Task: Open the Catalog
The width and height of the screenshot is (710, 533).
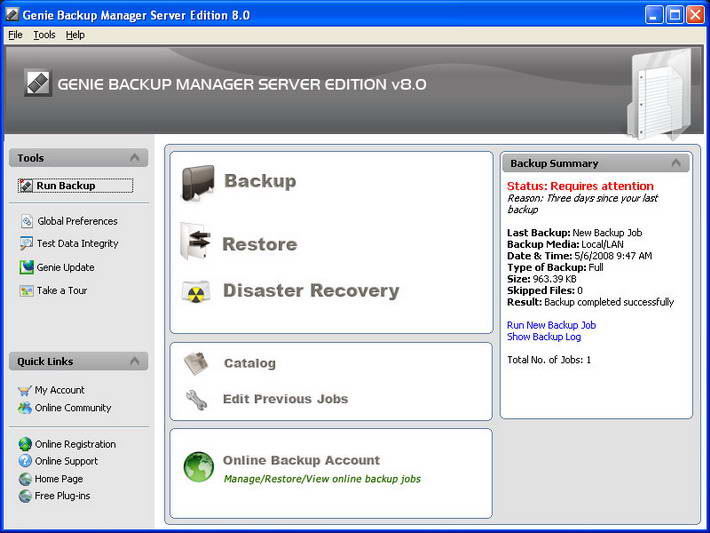Action: point(249,363)
